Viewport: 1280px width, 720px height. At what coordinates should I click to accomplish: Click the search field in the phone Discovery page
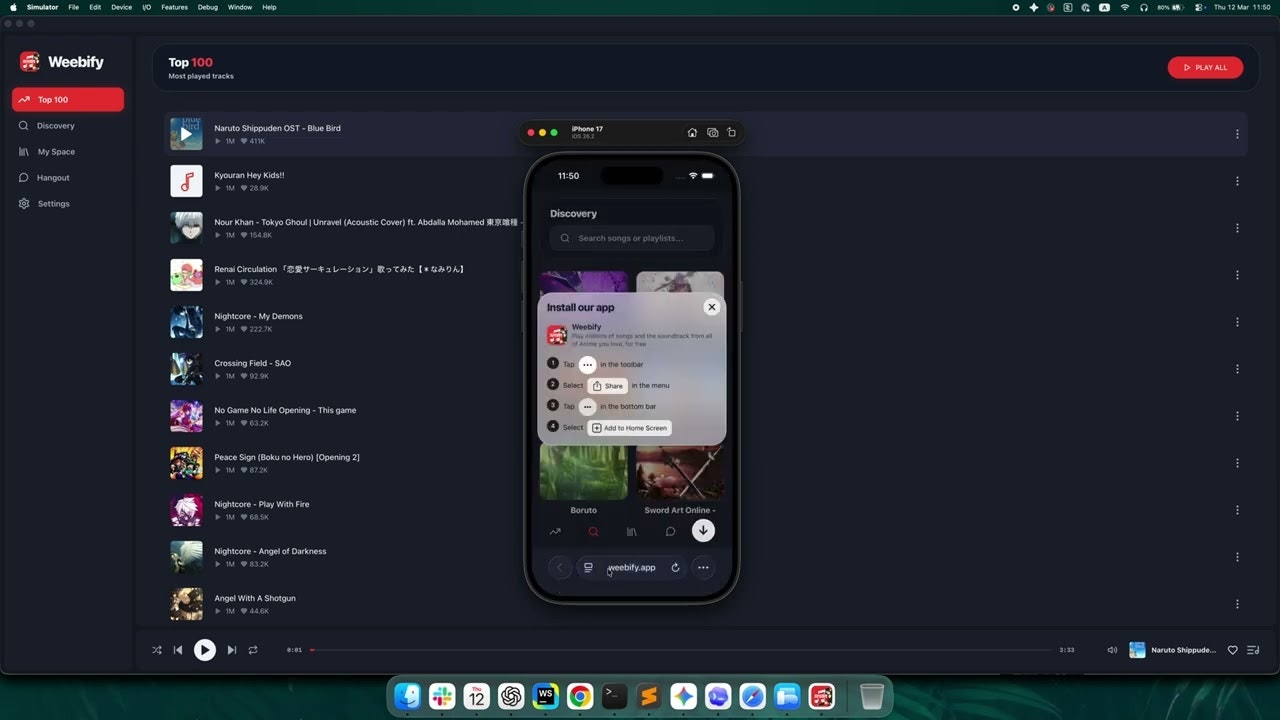click(x=632, y=238)
